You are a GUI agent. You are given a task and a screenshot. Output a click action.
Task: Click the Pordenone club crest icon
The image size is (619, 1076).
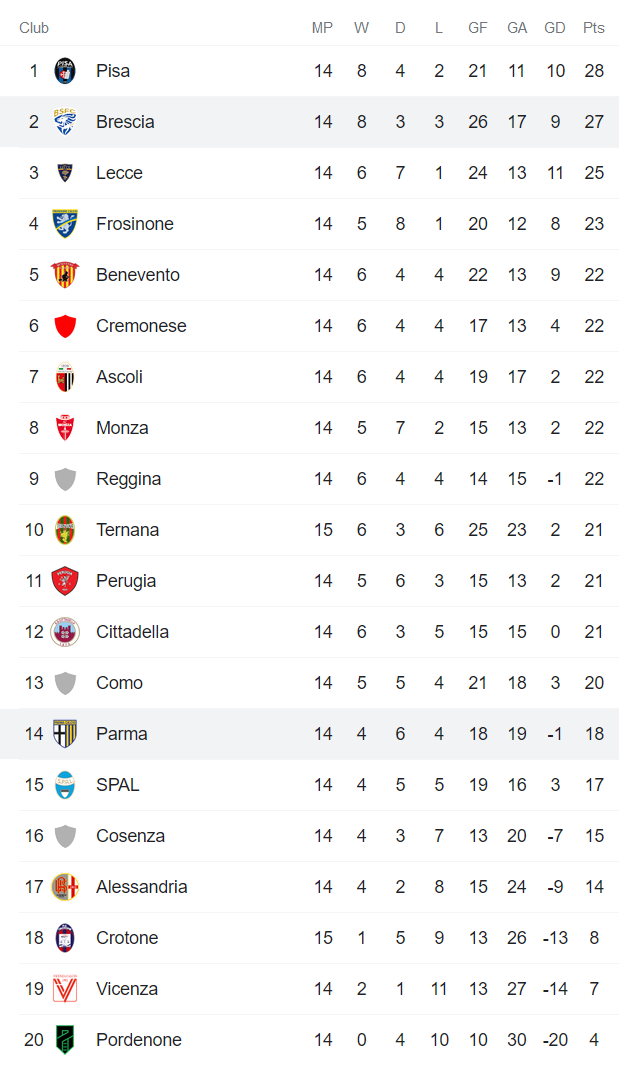pyautogui.click(x=65, y=1040)
